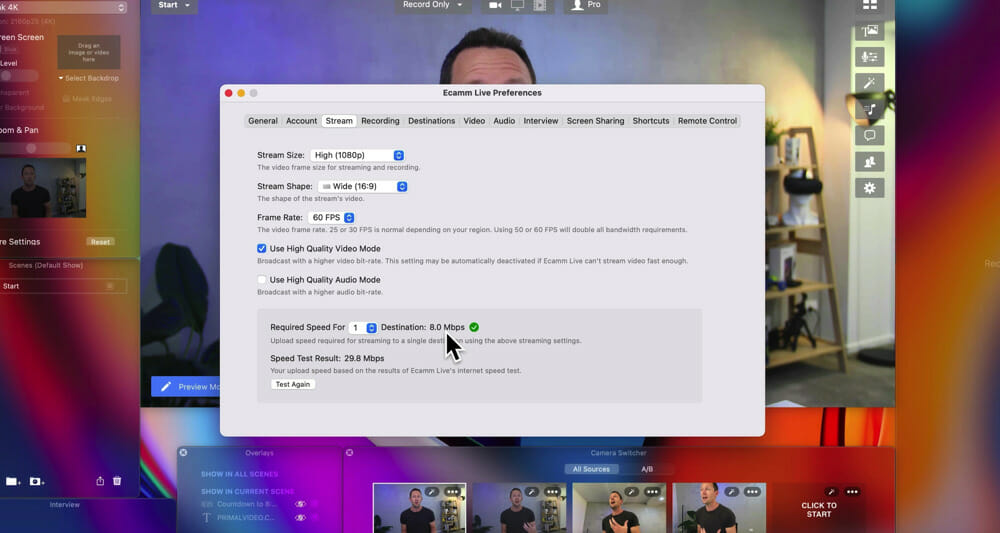Switch to Destinations preferences tab
This screenshot has height=533, width=1000.
(432, 120)
